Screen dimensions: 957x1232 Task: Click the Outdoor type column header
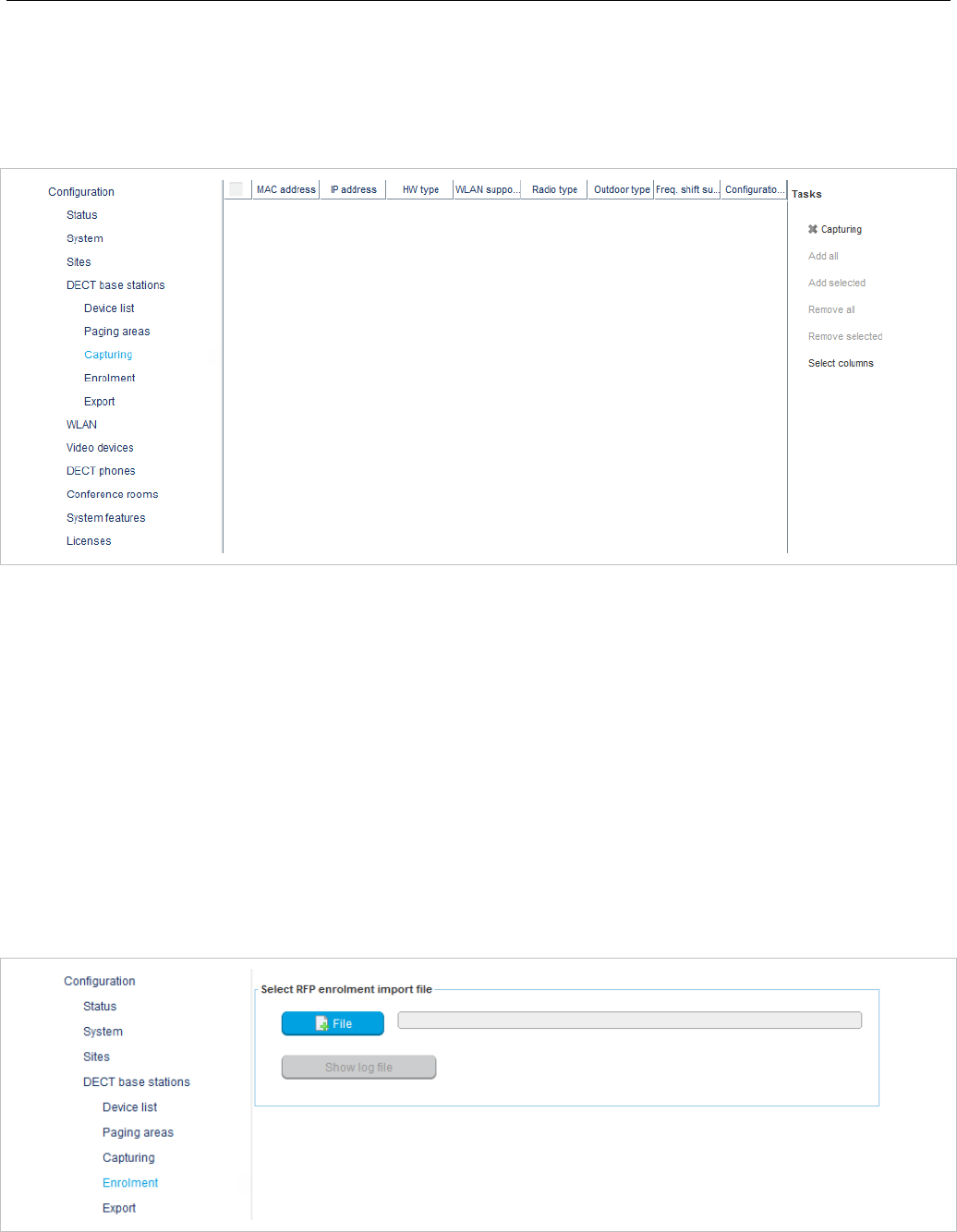(x=622, y=189)
